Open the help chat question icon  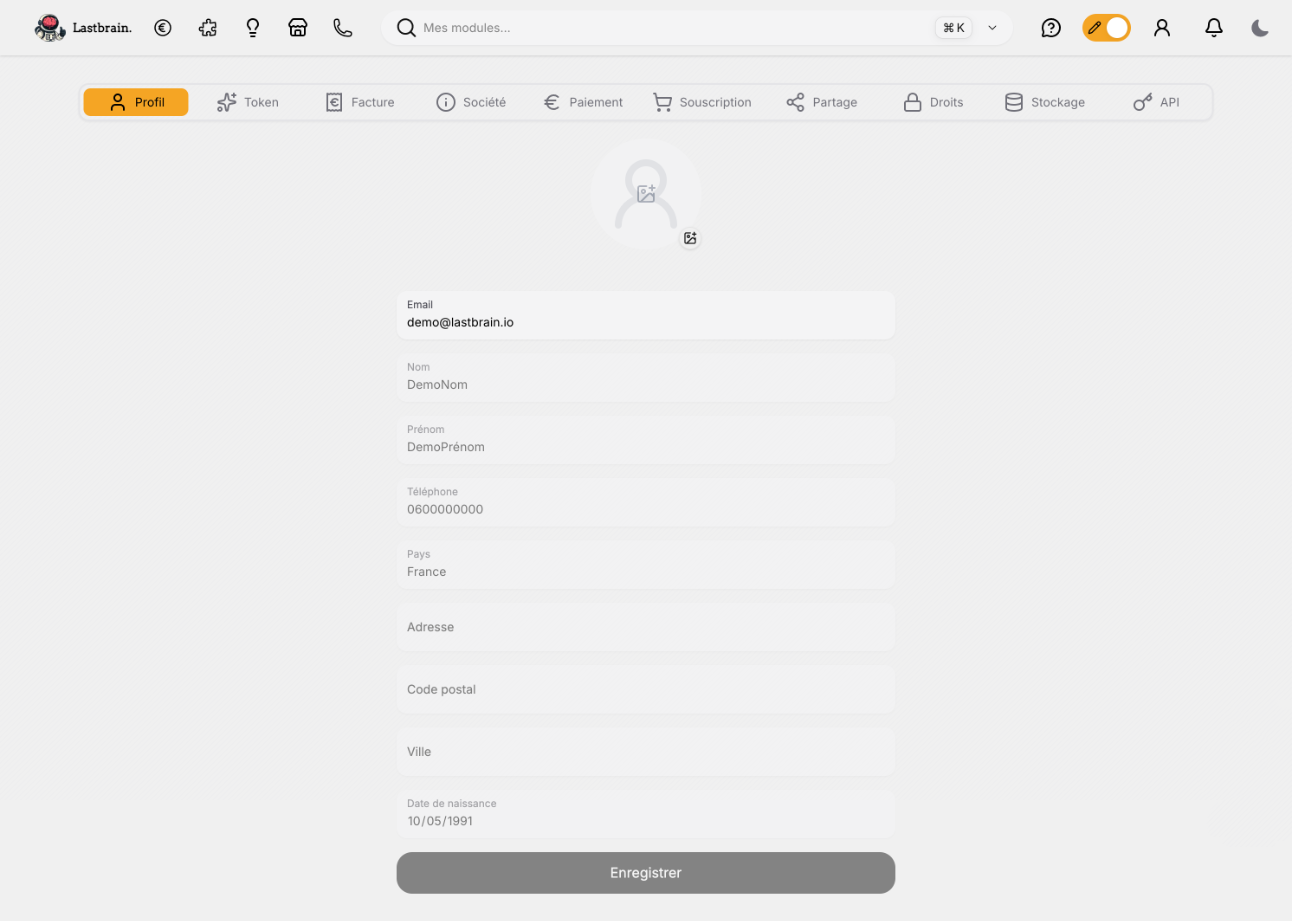coord(1051,28)
